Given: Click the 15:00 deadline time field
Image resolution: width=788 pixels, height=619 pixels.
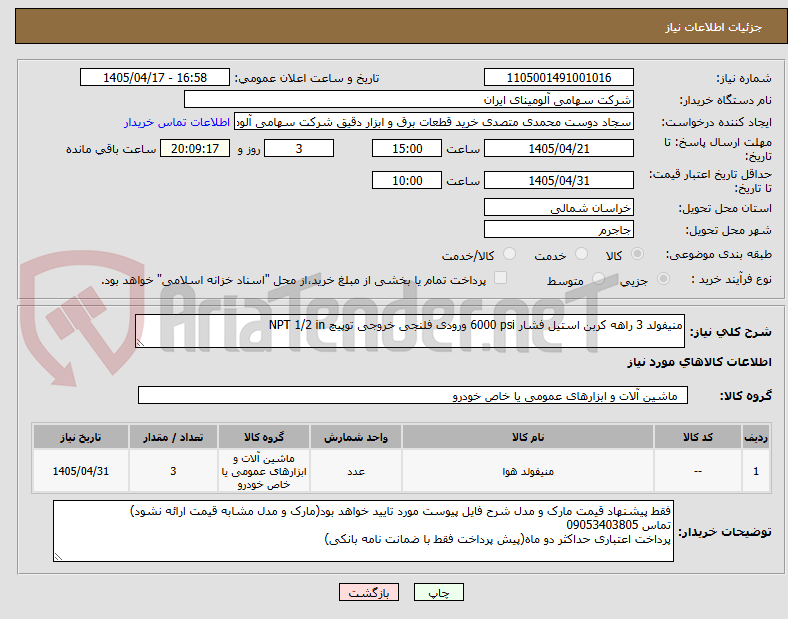Looking at the screenshot, I should point(407,149).
